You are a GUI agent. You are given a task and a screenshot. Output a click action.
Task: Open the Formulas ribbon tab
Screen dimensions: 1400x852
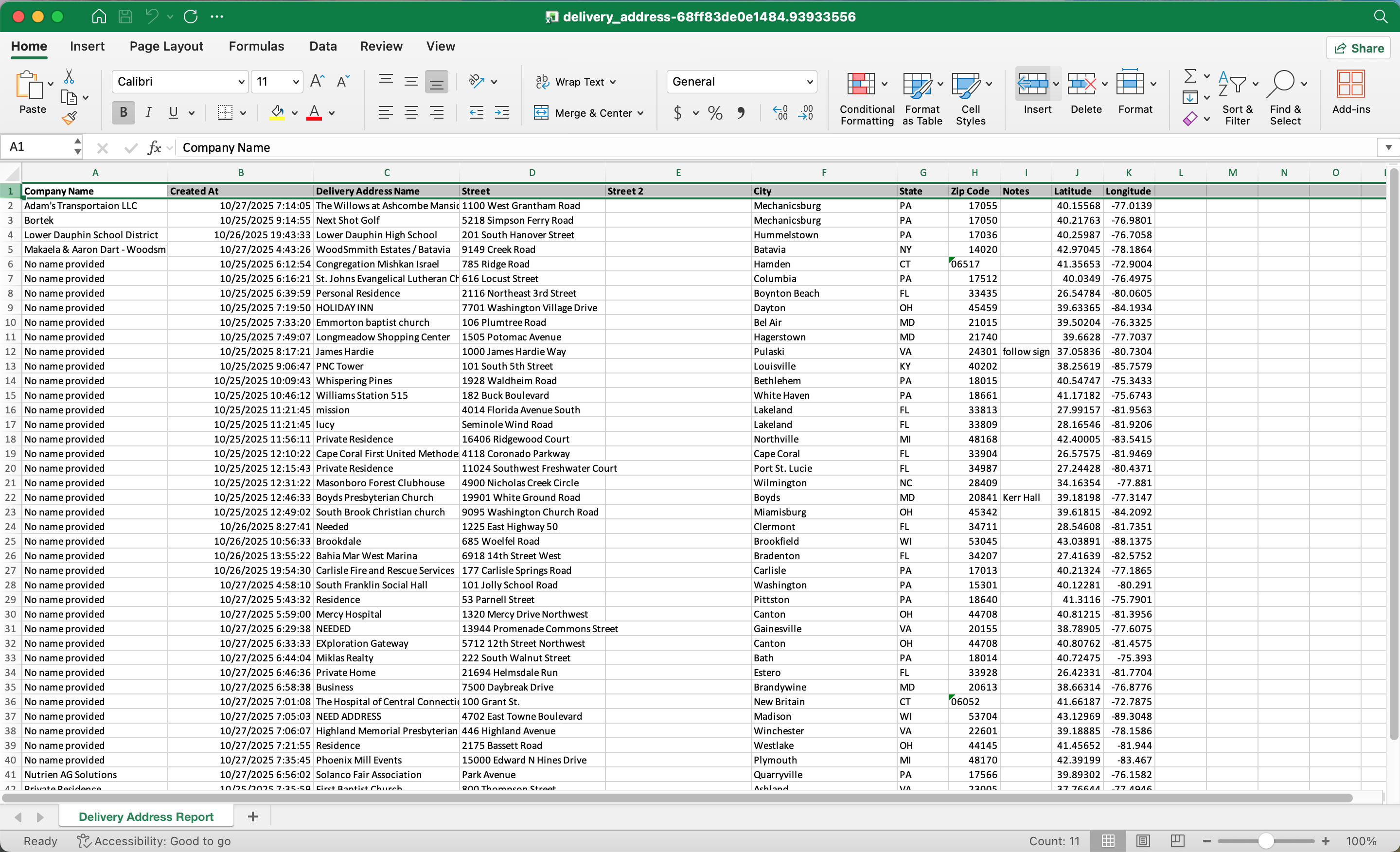[x=256, y=46]
